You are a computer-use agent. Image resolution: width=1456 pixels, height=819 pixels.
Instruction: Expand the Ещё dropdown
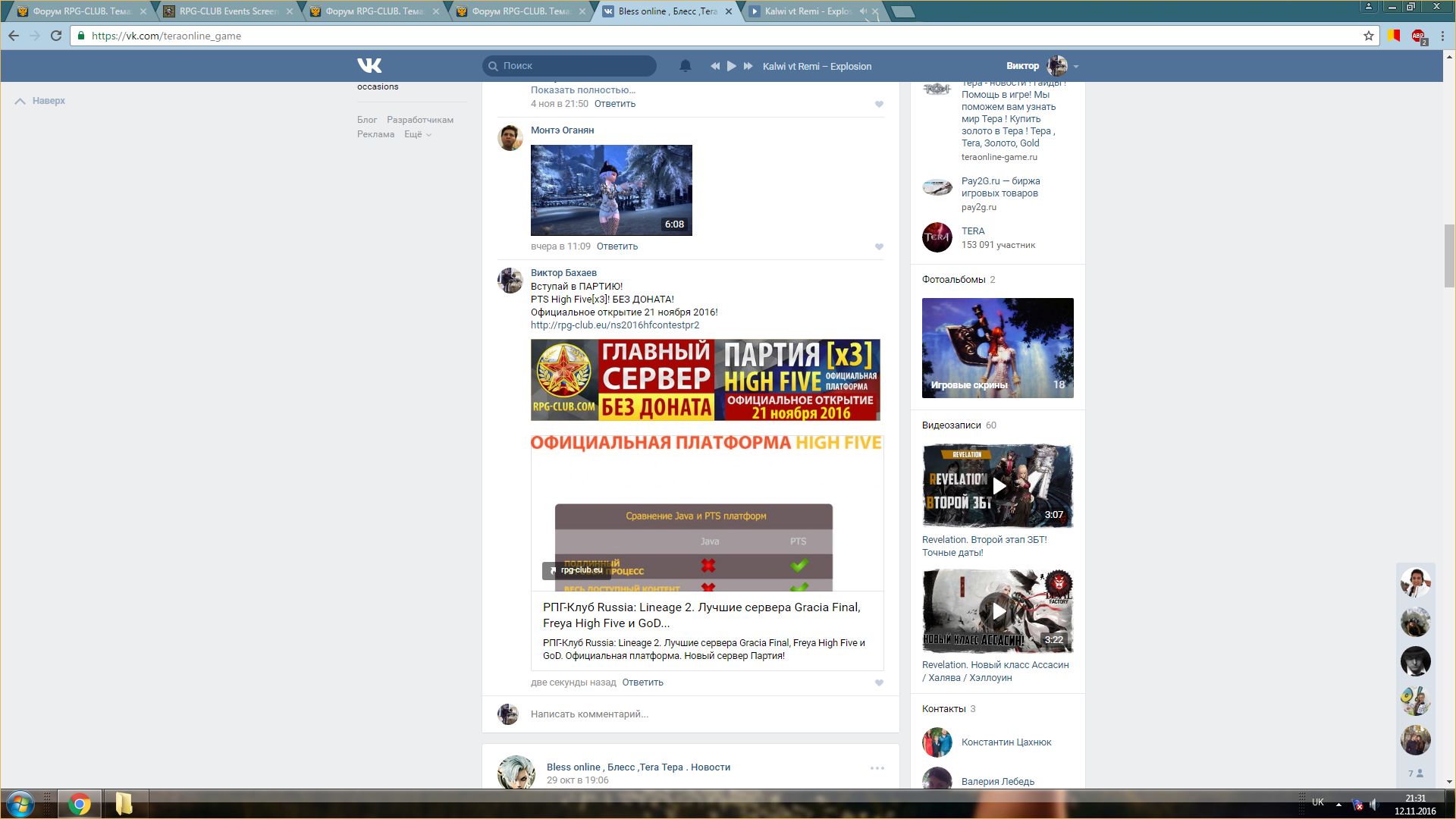(417, 134)
